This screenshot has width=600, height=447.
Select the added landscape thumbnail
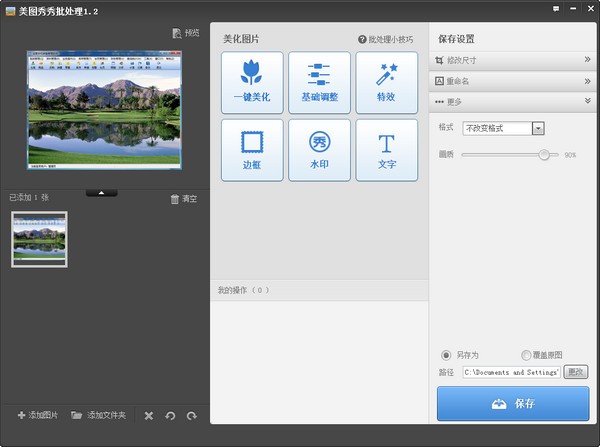(x=39, y=239)
